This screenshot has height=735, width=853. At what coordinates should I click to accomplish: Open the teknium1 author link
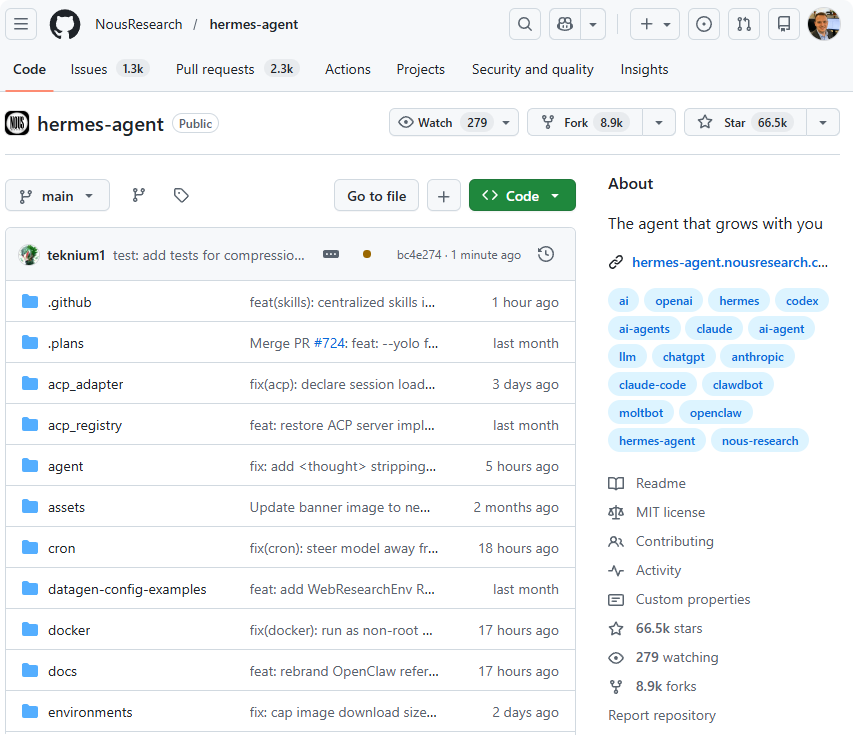click(76, 255)
